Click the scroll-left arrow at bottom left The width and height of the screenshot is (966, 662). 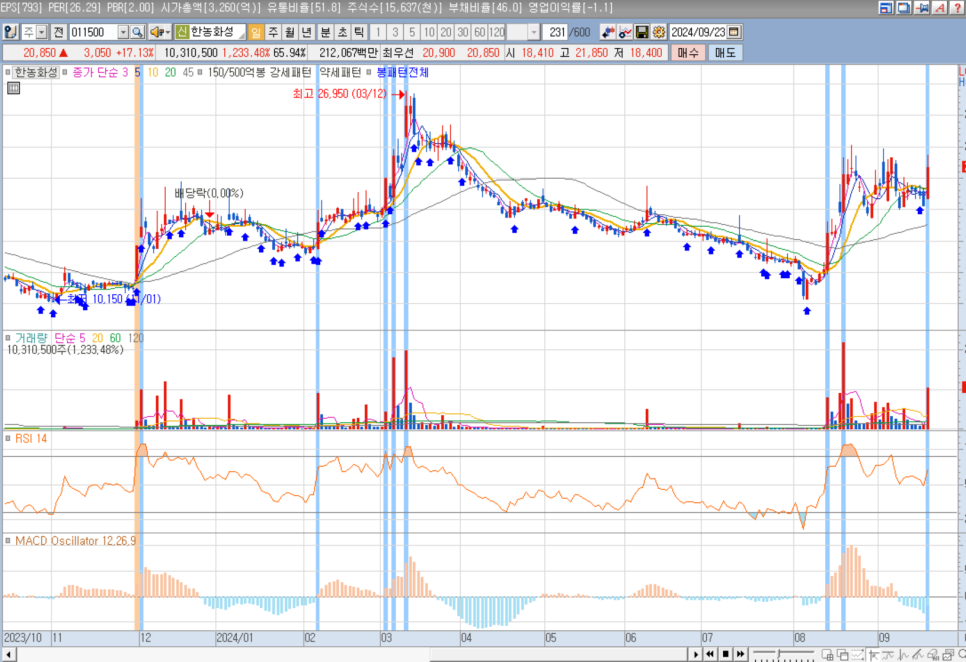tap(9, 654)
